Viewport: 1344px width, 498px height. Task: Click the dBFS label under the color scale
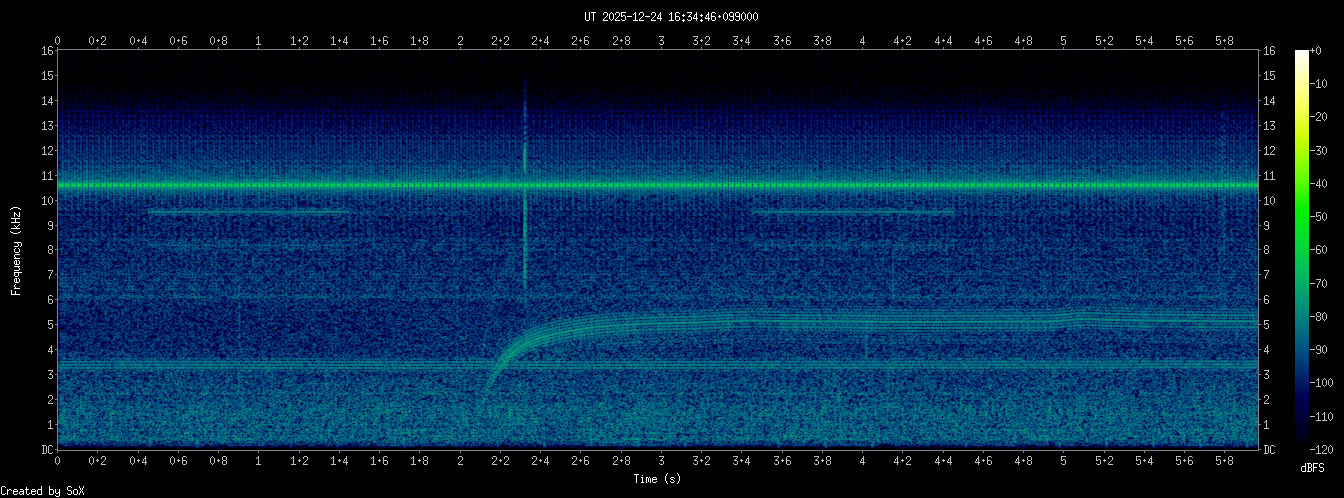point(1312,468)
